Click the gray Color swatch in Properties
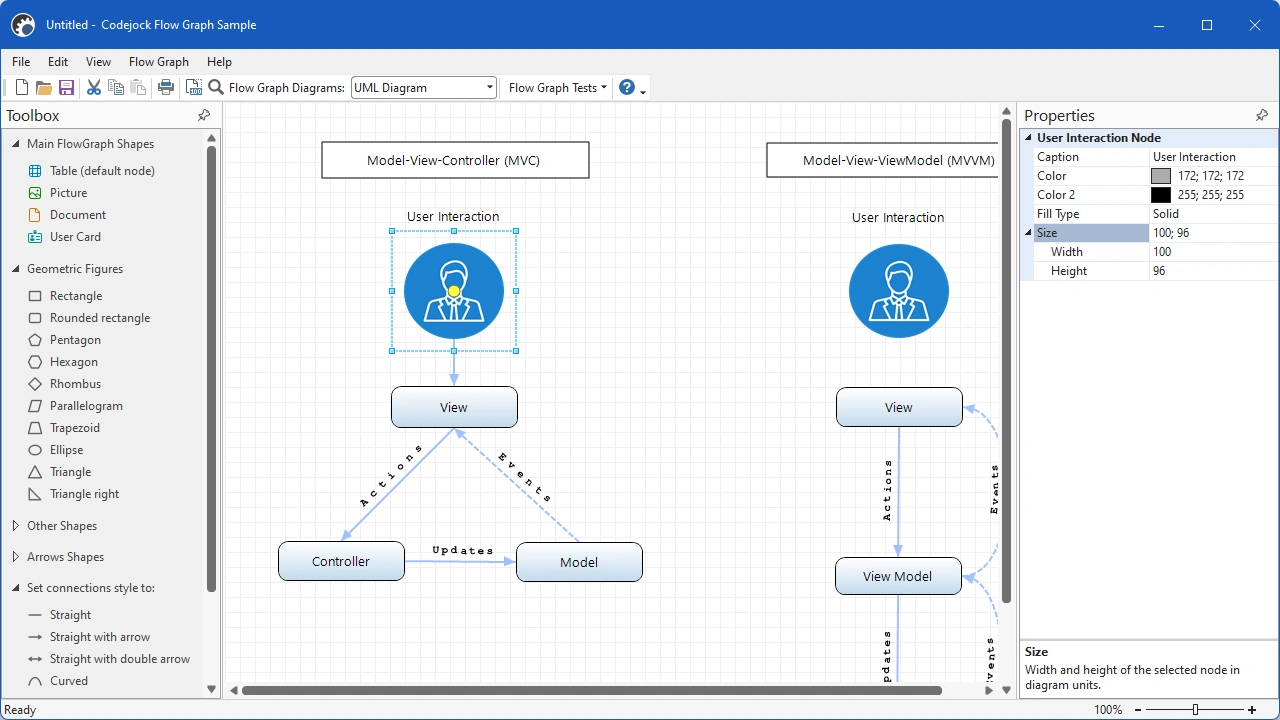This screenshot has width=1280, height=720. (1160, 176)
